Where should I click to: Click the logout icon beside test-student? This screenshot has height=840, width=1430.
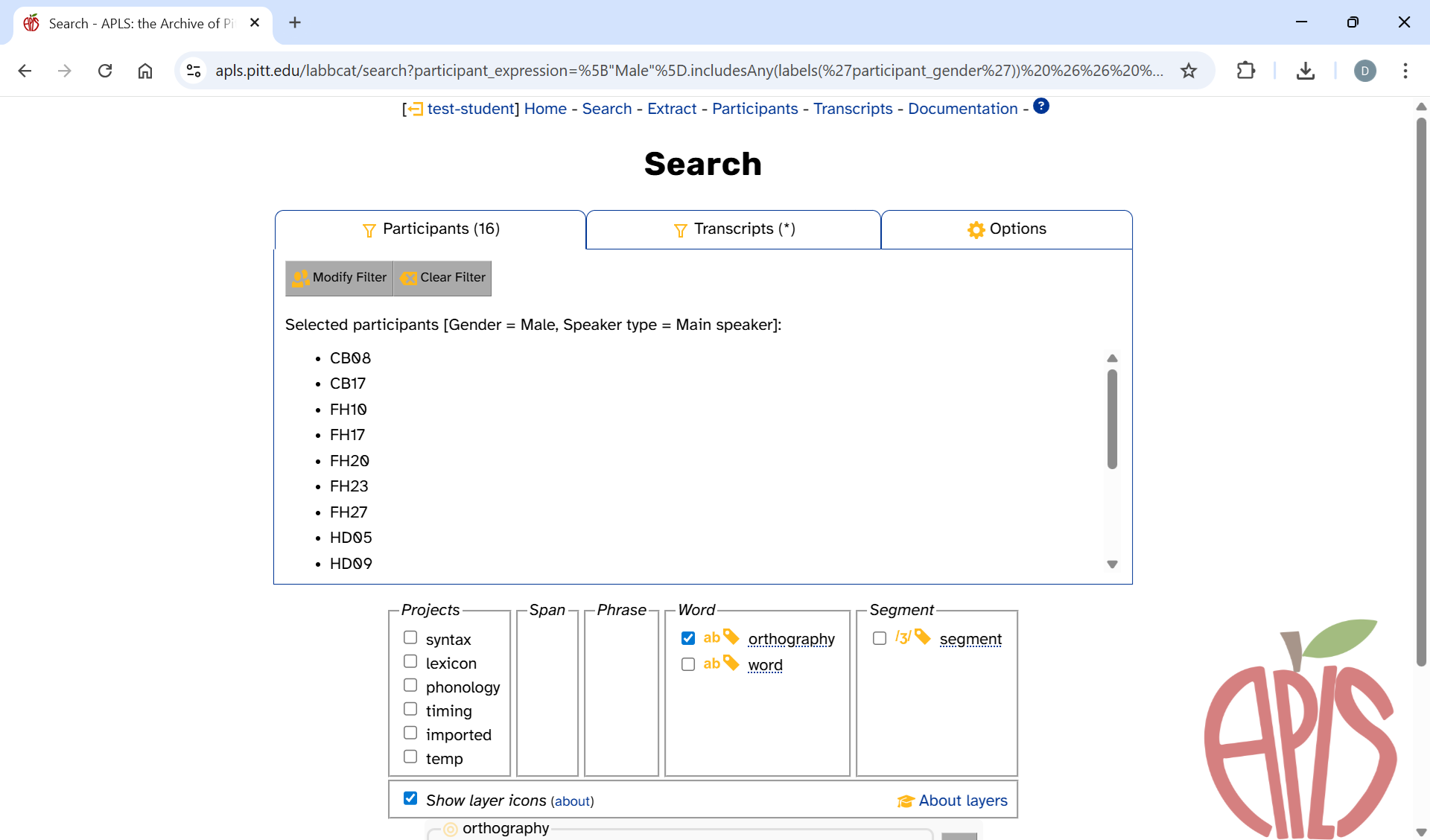pyautogui.click(x=415, y=109)
